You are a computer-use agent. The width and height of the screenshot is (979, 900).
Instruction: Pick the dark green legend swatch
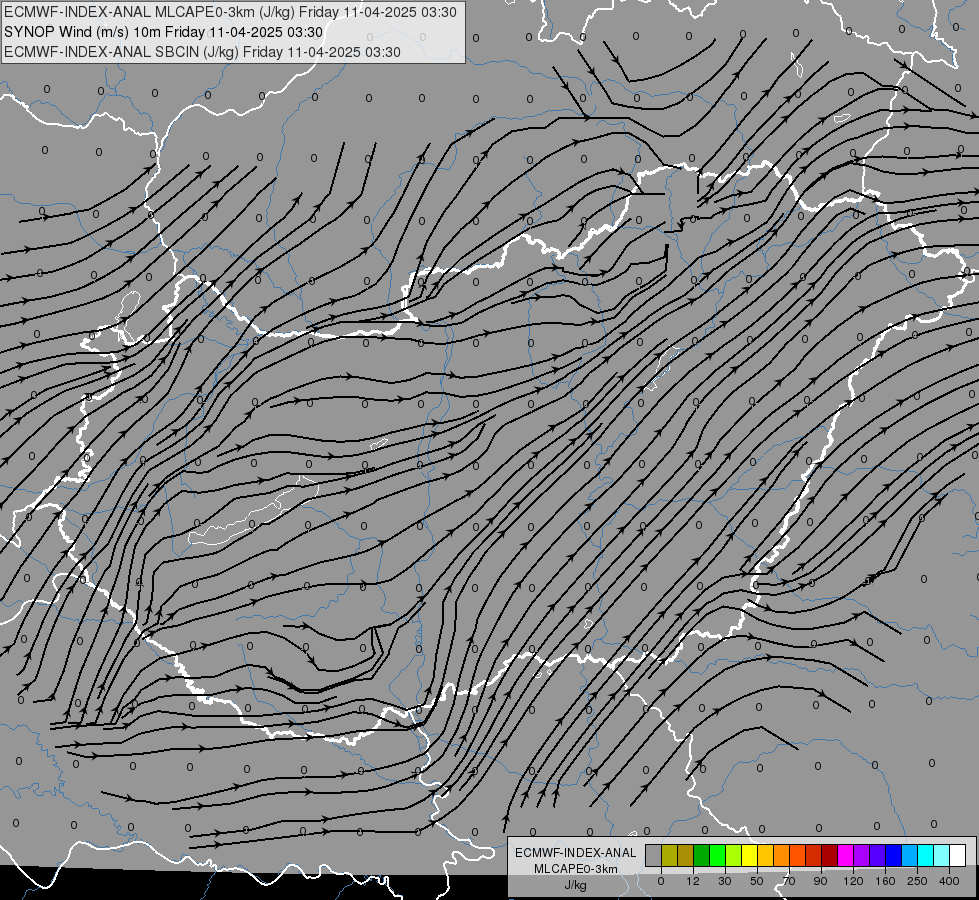702,855
